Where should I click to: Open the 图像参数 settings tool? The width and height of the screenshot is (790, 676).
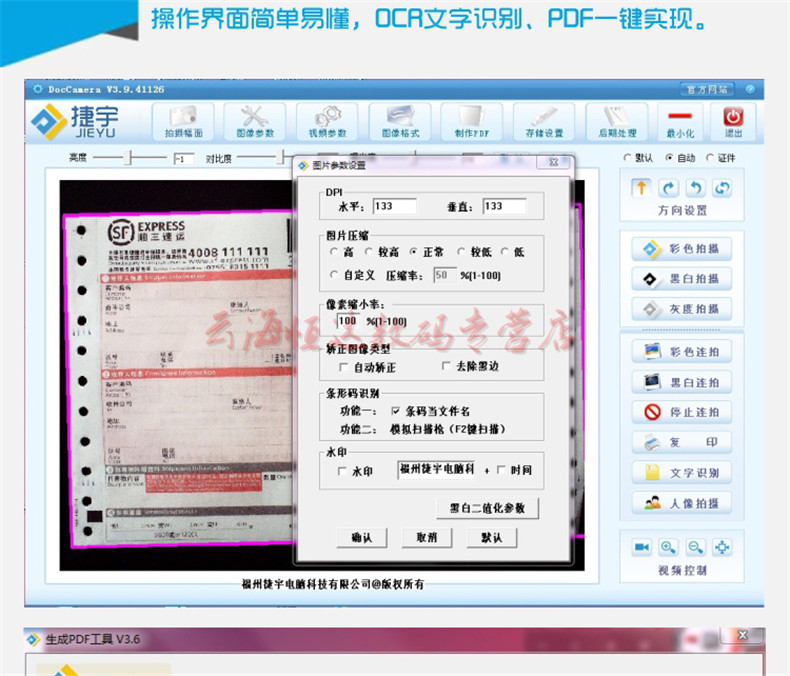pos(255,121)
